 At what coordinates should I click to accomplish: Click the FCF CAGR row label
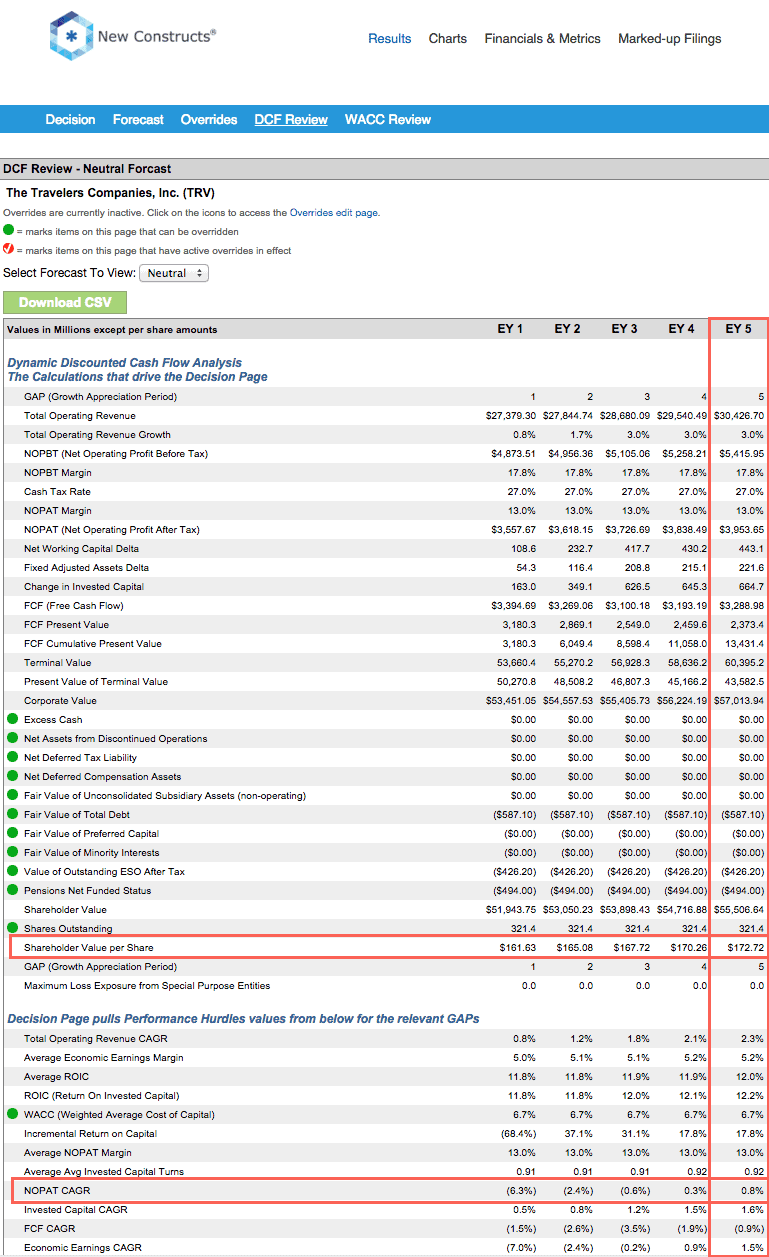[x=50, y=1228]
